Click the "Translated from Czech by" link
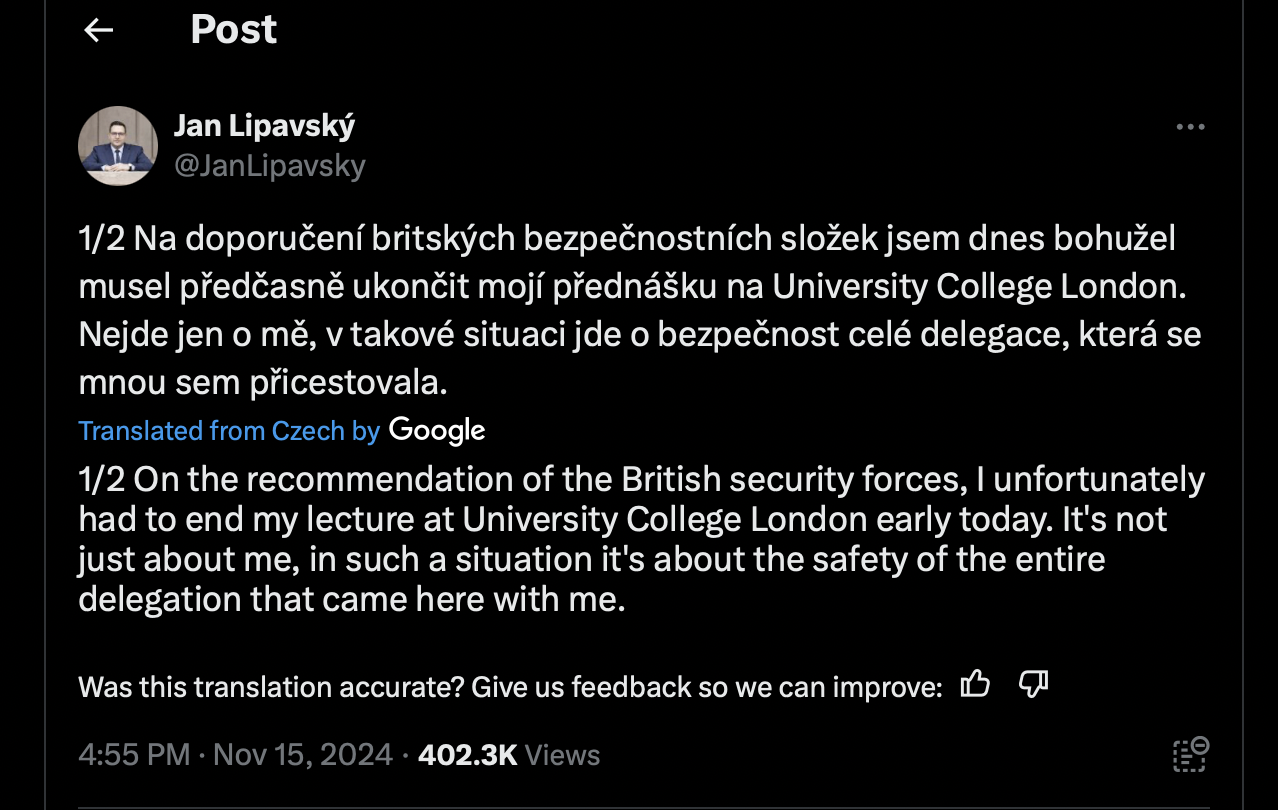 tap(229, 431)
